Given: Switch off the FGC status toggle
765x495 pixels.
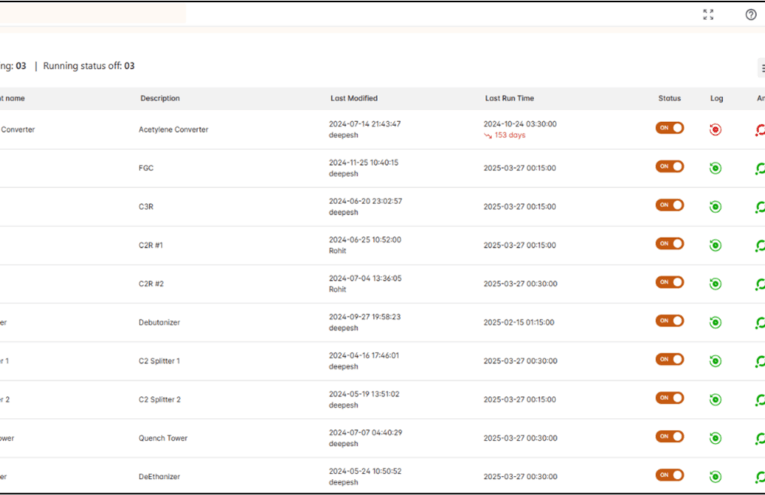Looking at the screenshot, I should 669,167.
